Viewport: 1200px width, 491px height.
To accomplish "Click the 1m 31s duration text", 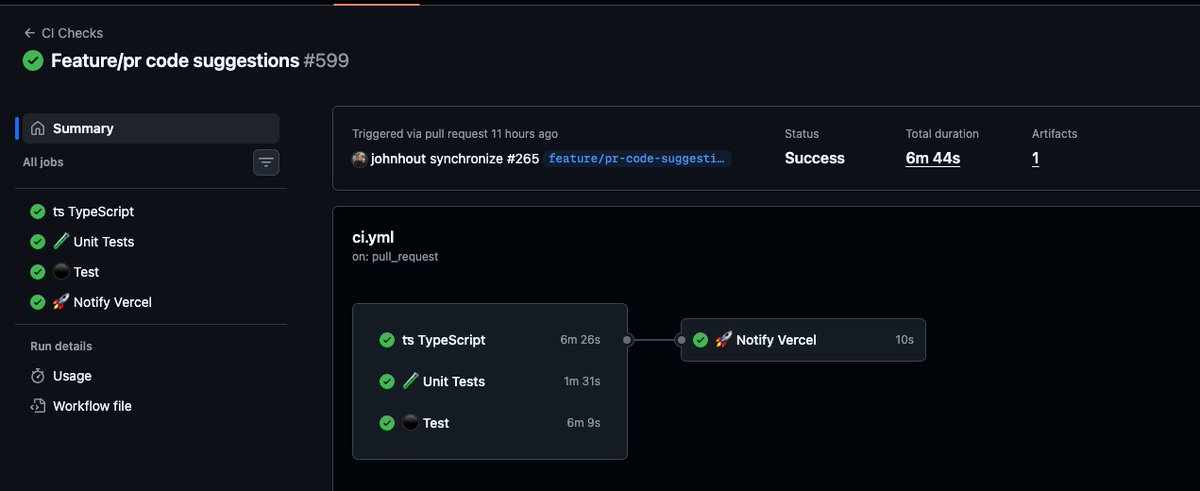I will [582, 381].
